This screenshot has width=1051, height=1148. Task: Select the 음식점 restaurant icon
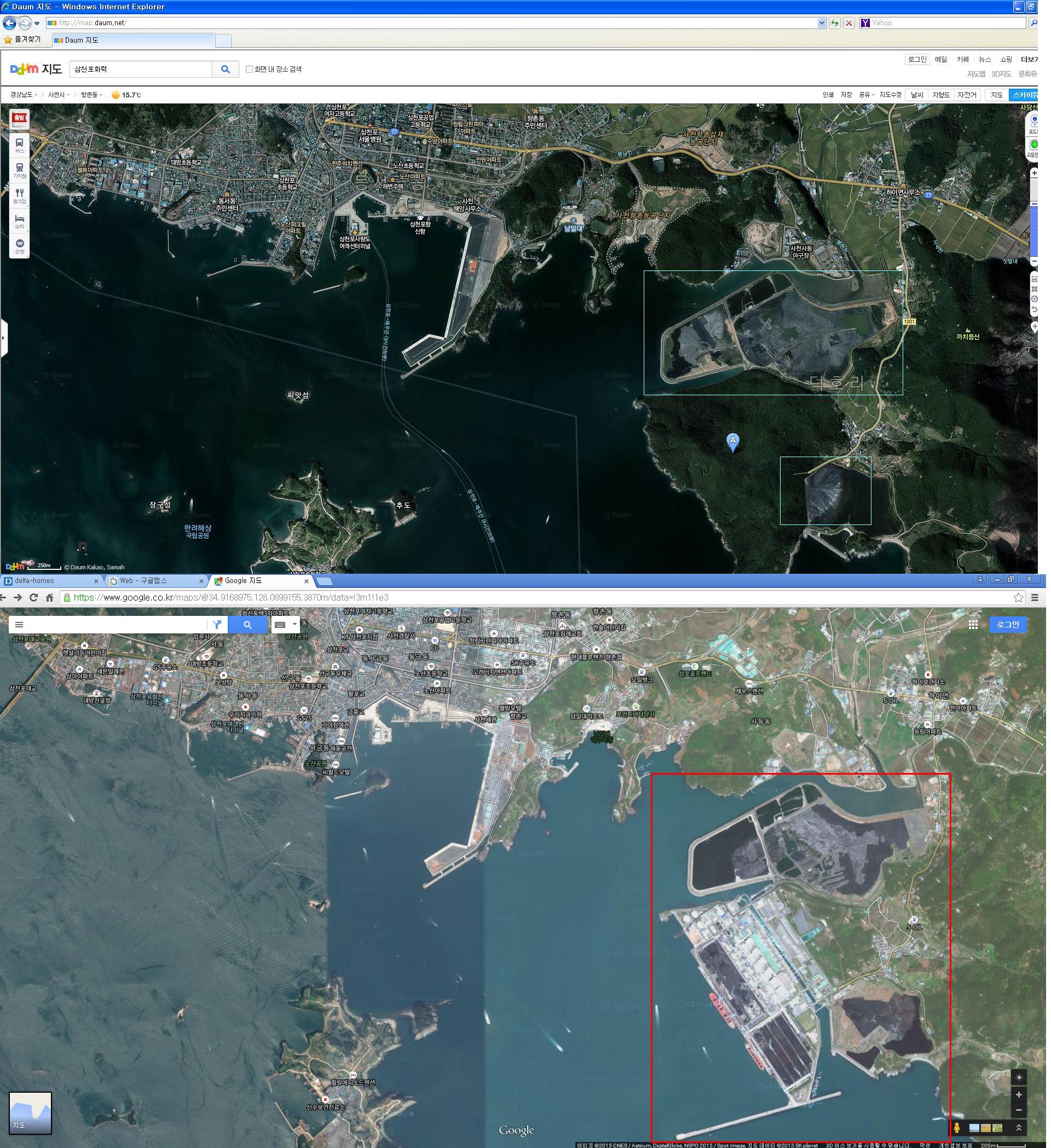pyautogui.click(x=19, y=196)
